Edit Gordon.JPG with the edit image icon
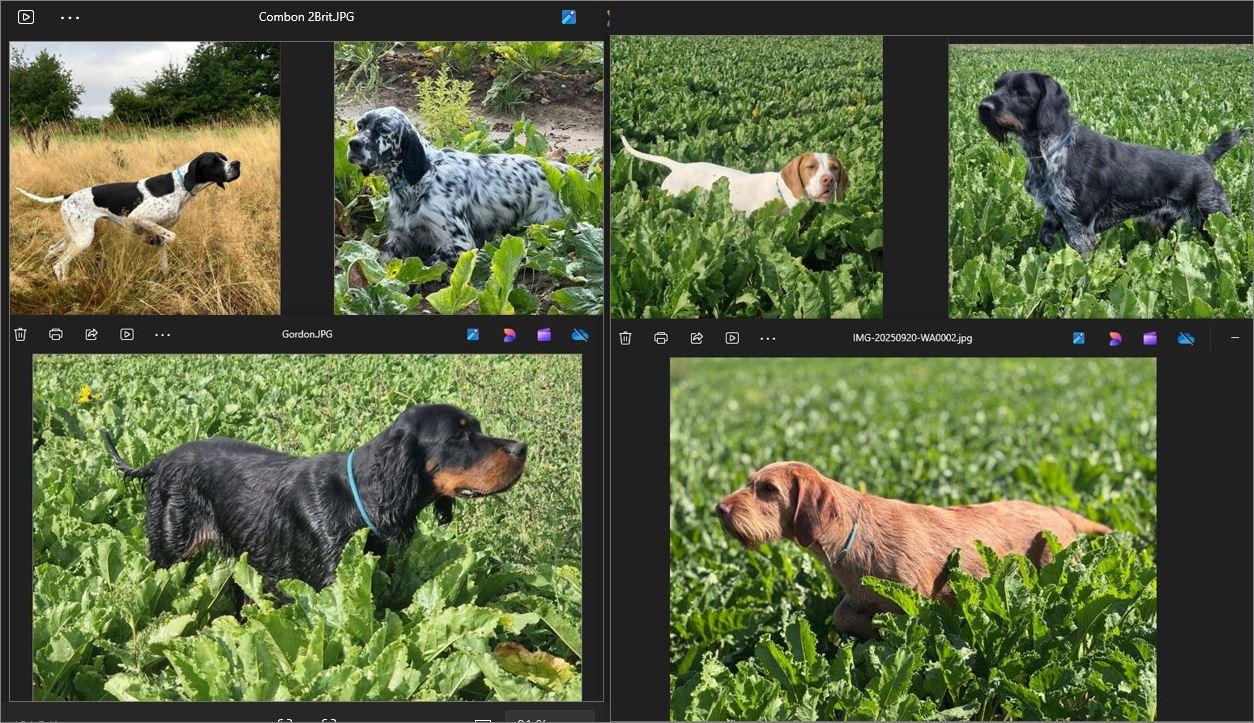Image resolution: width=1254 pixels, height=723 pixels. point(473,335)
